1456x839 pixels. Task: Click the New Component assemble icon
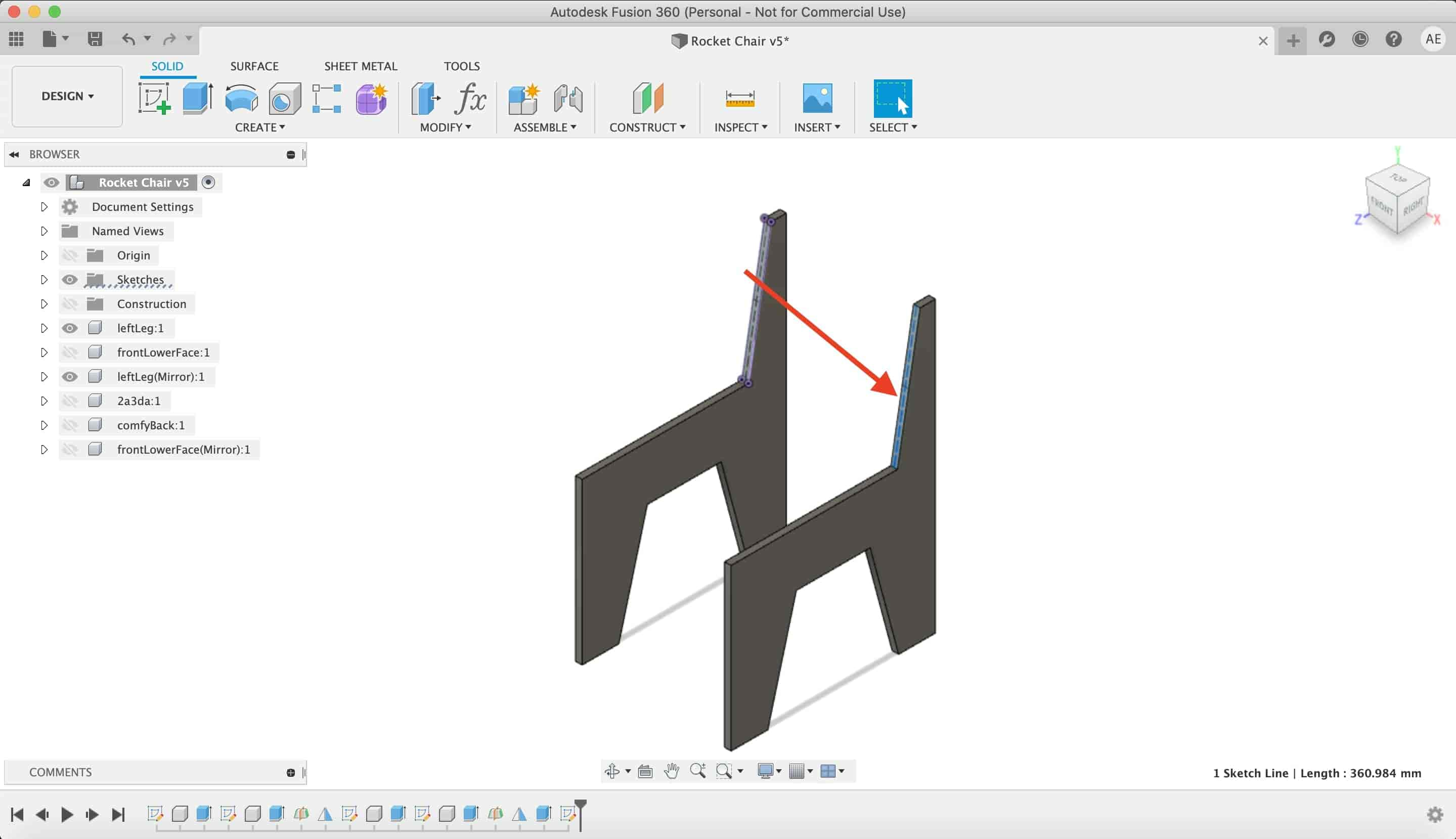click(524, 99)
